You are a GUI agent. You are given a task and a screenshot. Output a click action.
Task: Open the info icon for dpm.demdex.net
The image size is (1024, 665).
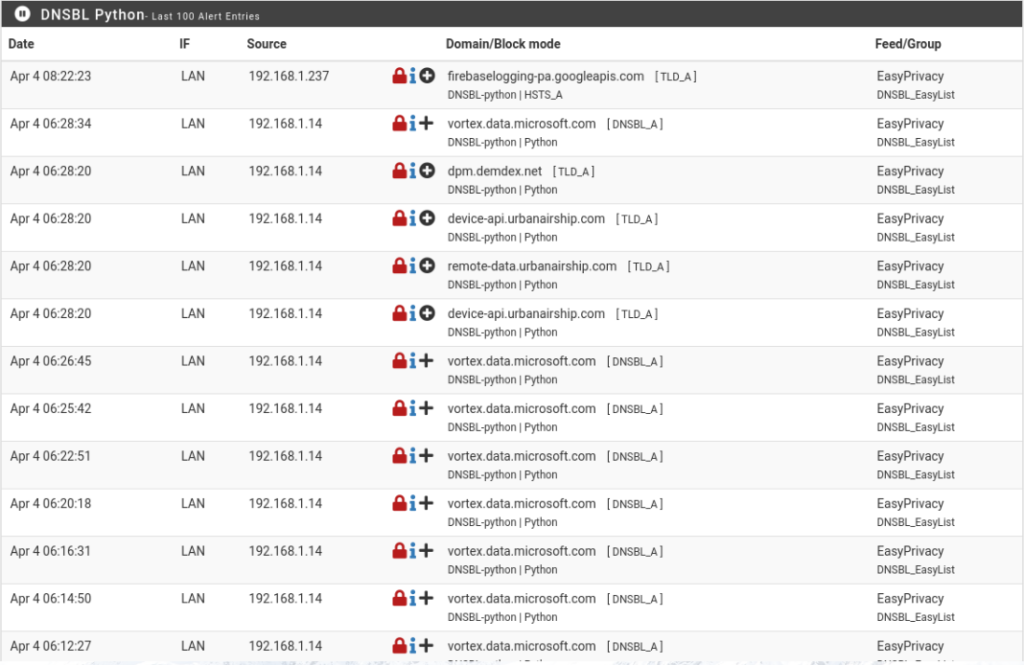click(x=413, y=171)
